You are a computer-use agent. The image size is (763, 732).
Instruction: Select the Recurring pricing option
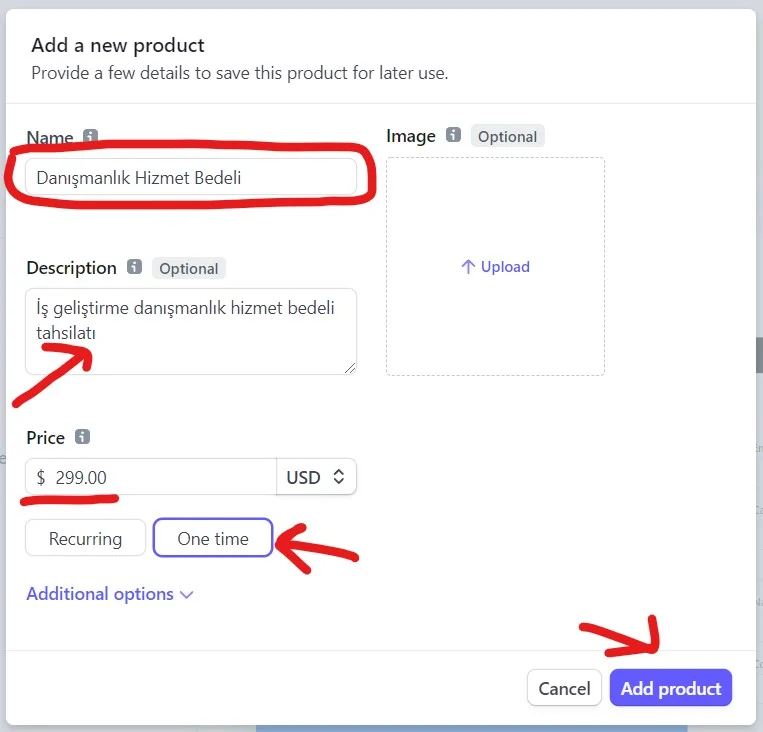85,539
